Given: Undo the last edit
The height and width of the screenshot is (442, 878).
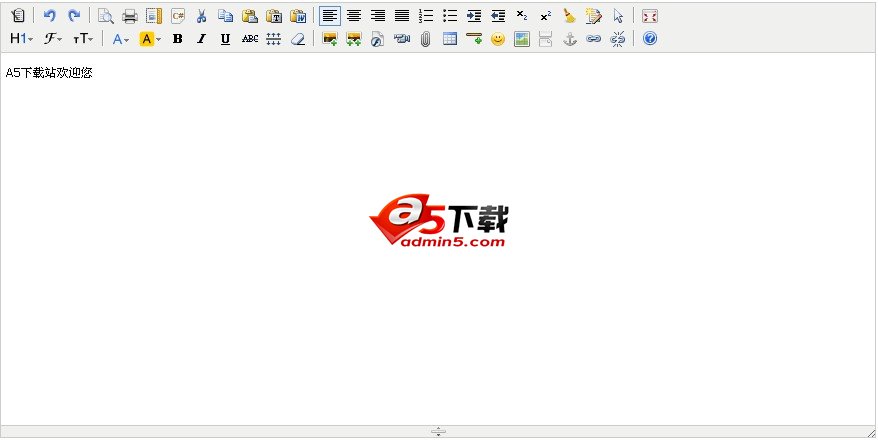Looking at the screenshot, I should click(49, 16).
